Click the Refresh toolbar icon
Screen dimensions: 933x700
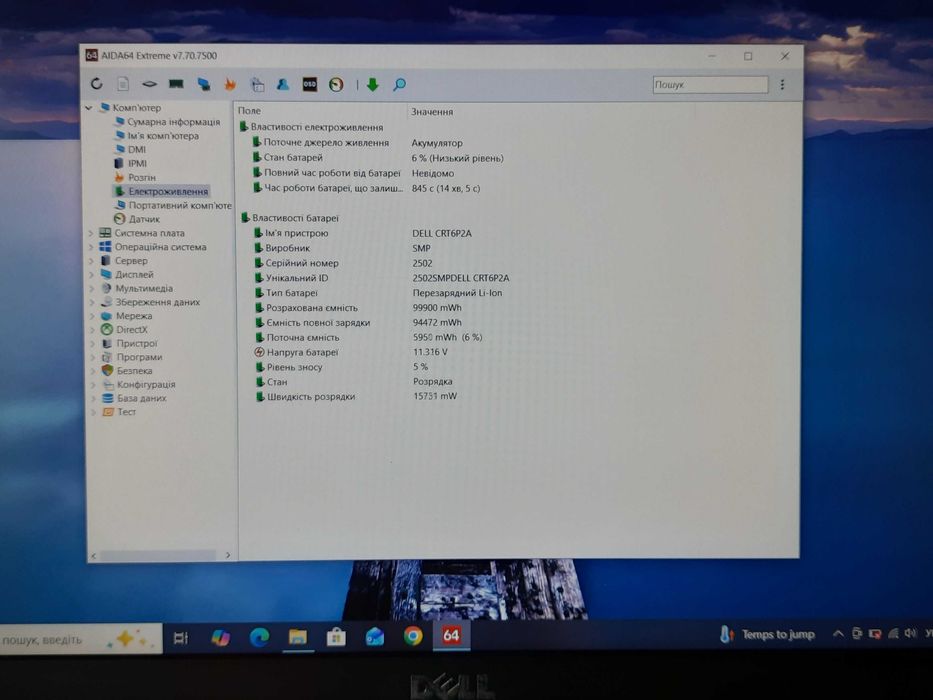tap(96, 84)
